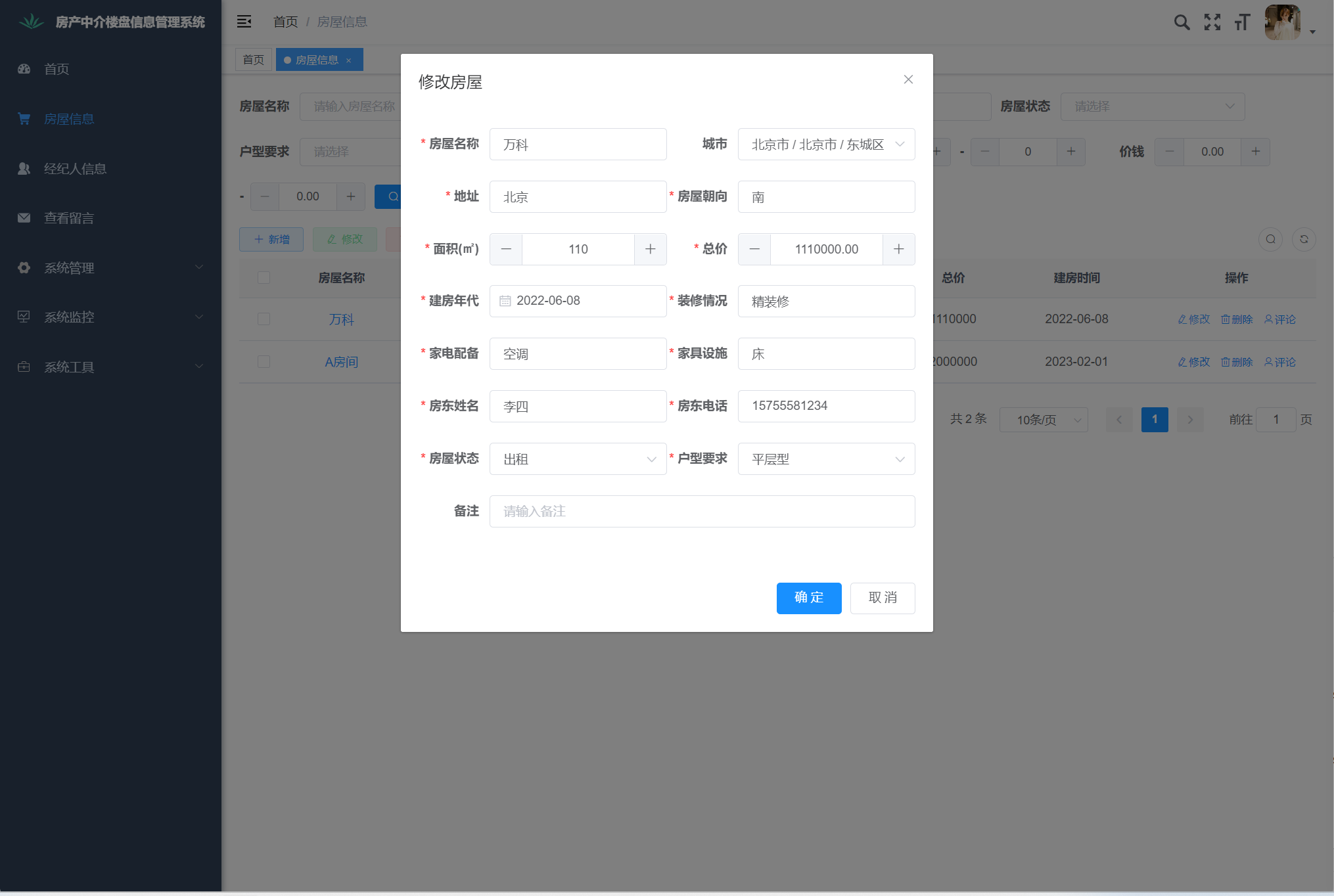Open 经纪人信息 in the sidebar menu
Viewport: 1334px width, 896px height.
(x=75, y=169)
